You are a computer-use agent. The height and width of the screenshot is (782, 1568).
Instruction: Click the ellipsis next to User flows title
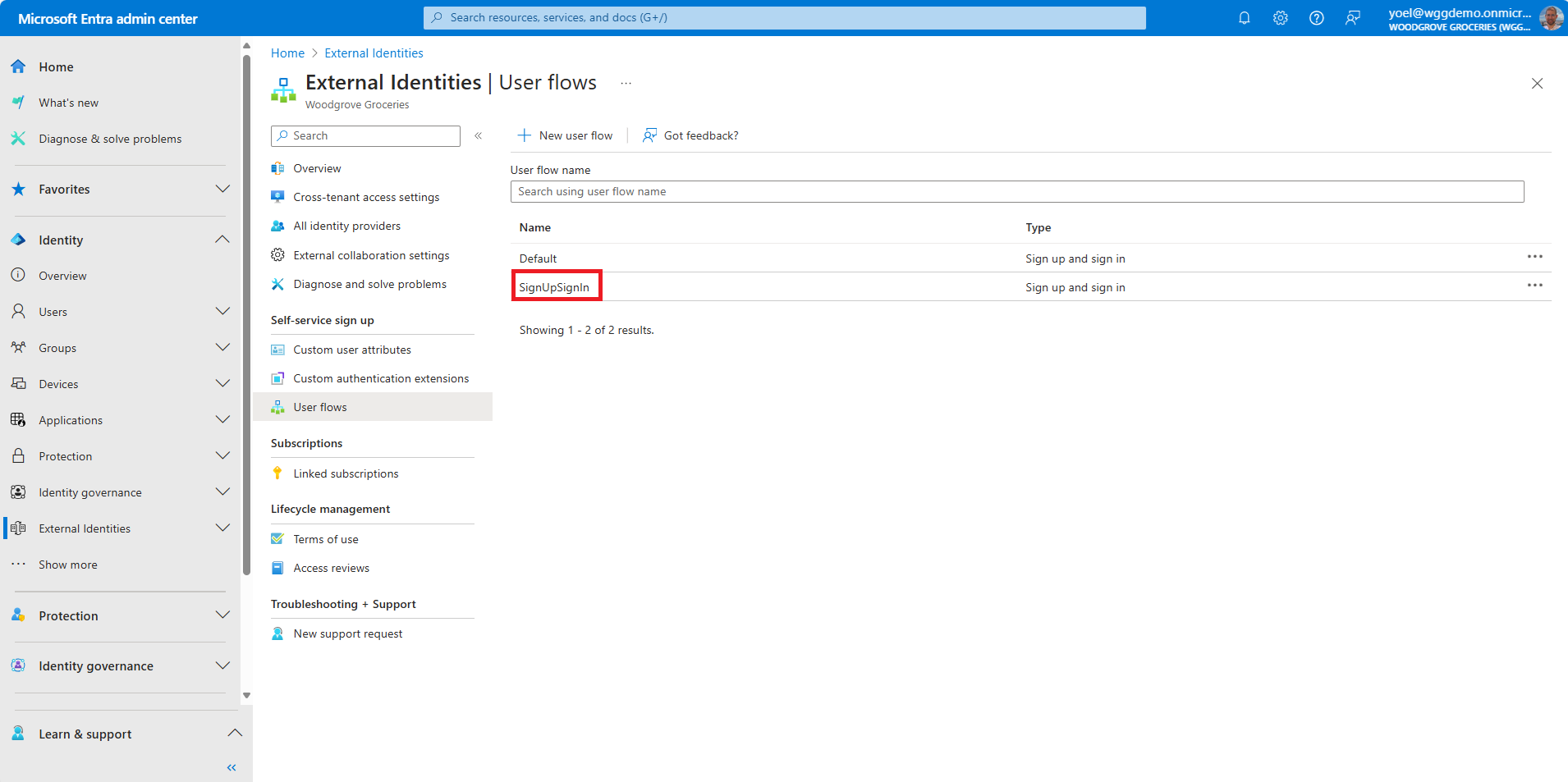626,84
